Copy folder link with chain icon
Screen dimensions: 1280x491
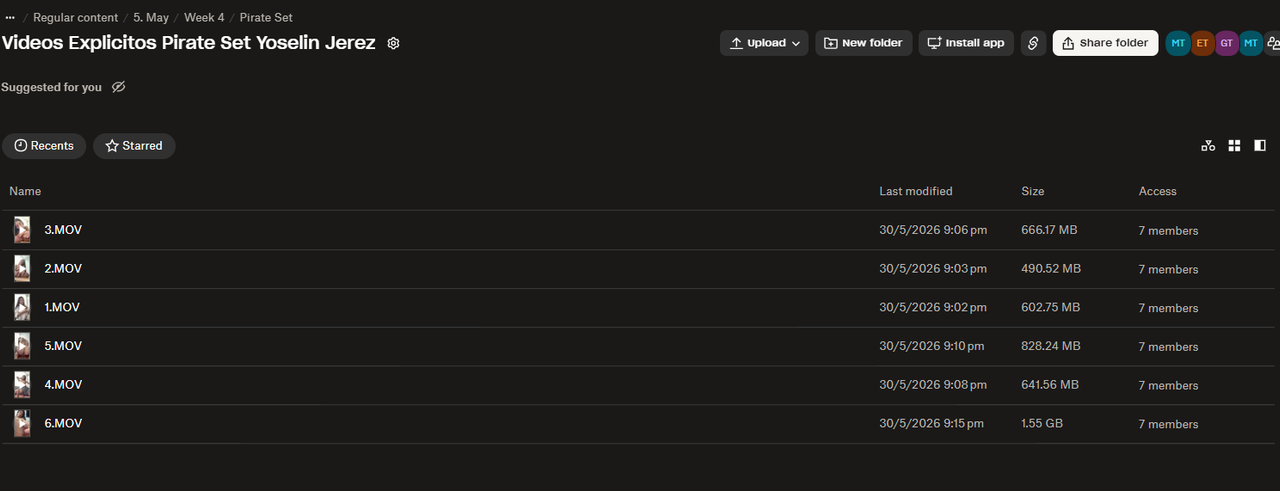tap(1033, 43)
